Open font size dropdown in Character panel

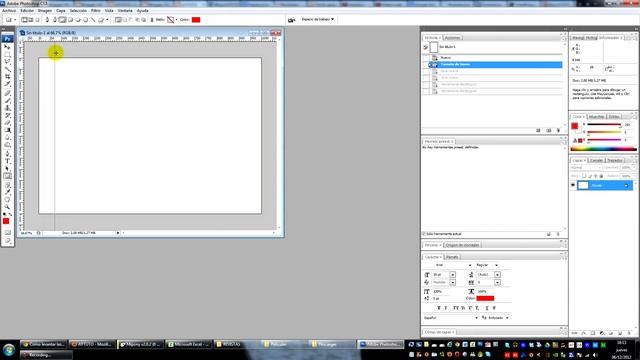tap(452, 275)
